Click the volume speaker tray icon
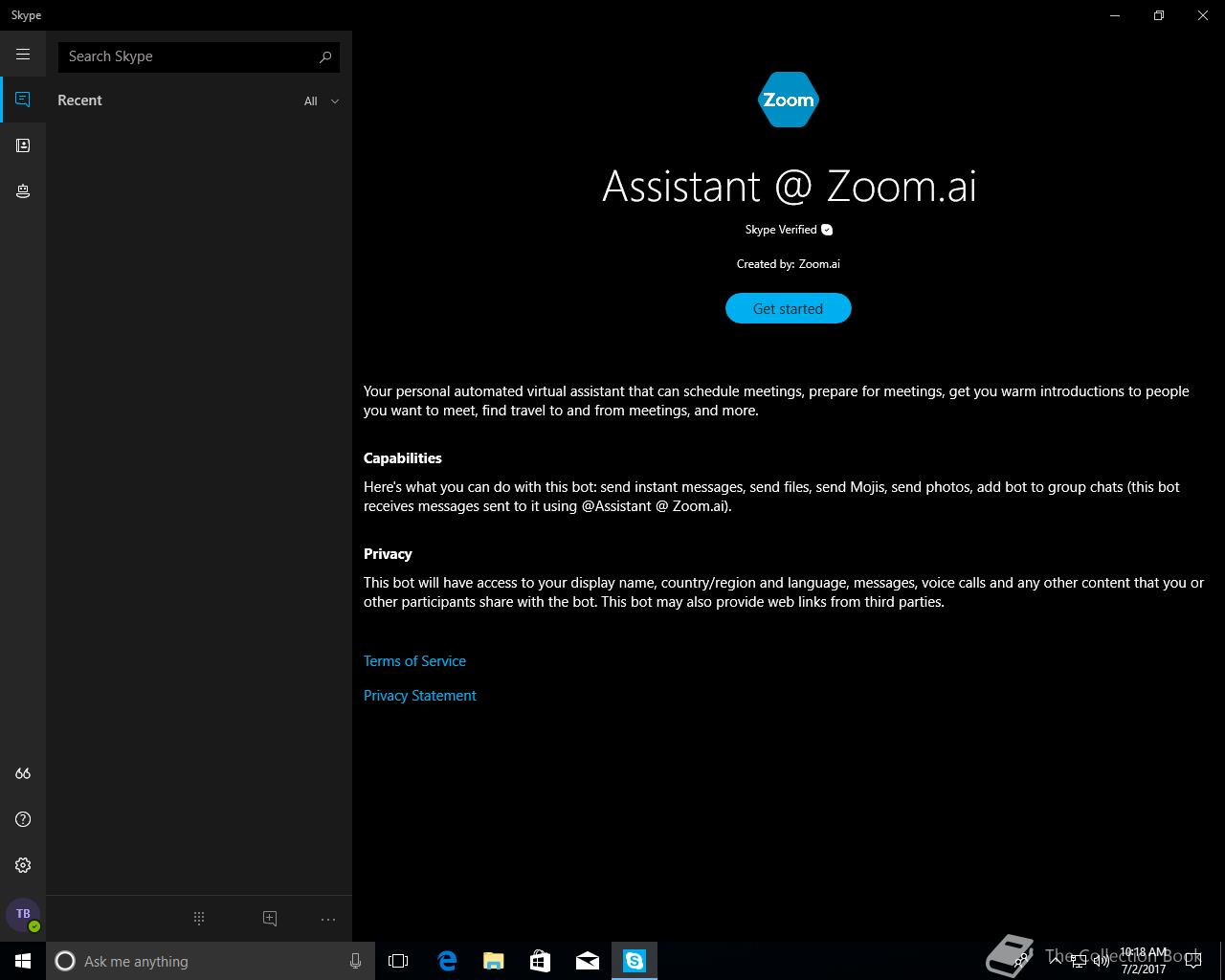The width and height of the screenshot is (1225, 980). click(x=1102, y=961)
